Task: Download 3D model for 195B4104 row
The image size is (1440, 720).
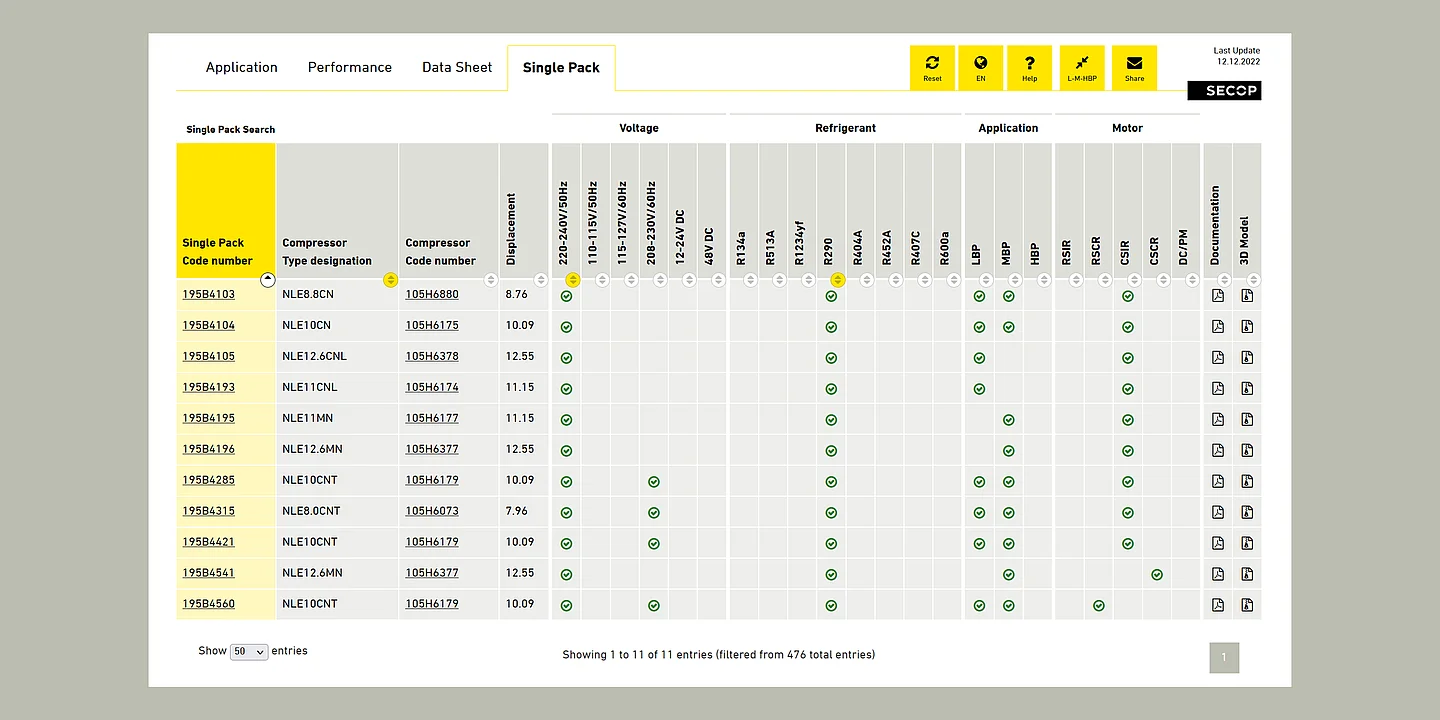Action: click(1247, 327)
